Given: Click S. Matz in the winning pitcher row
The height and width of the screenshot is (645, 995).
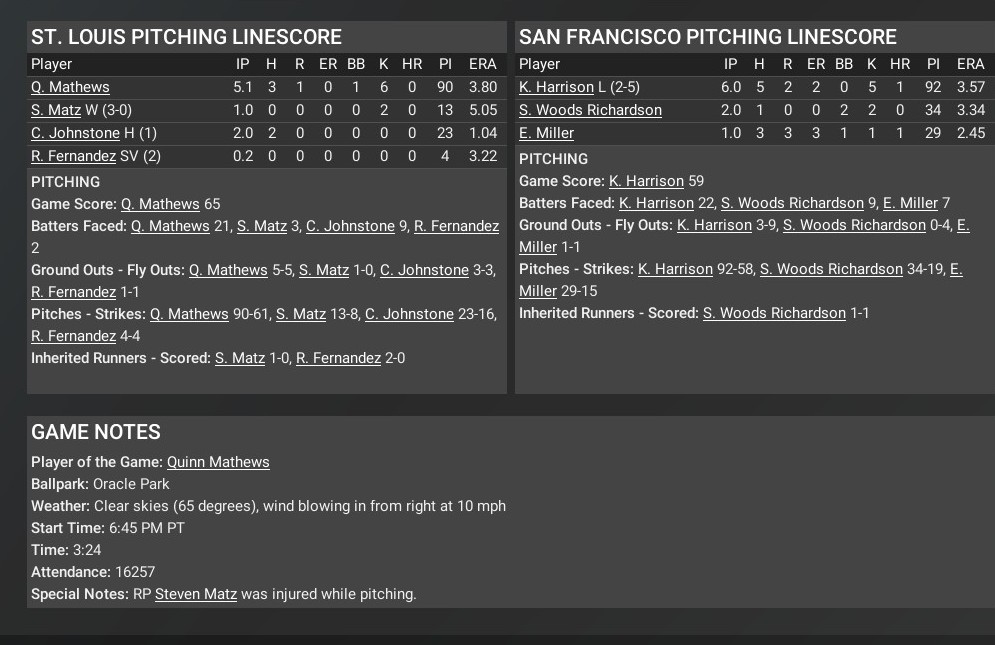Looking at the screenshot, I should coord(56,110).
